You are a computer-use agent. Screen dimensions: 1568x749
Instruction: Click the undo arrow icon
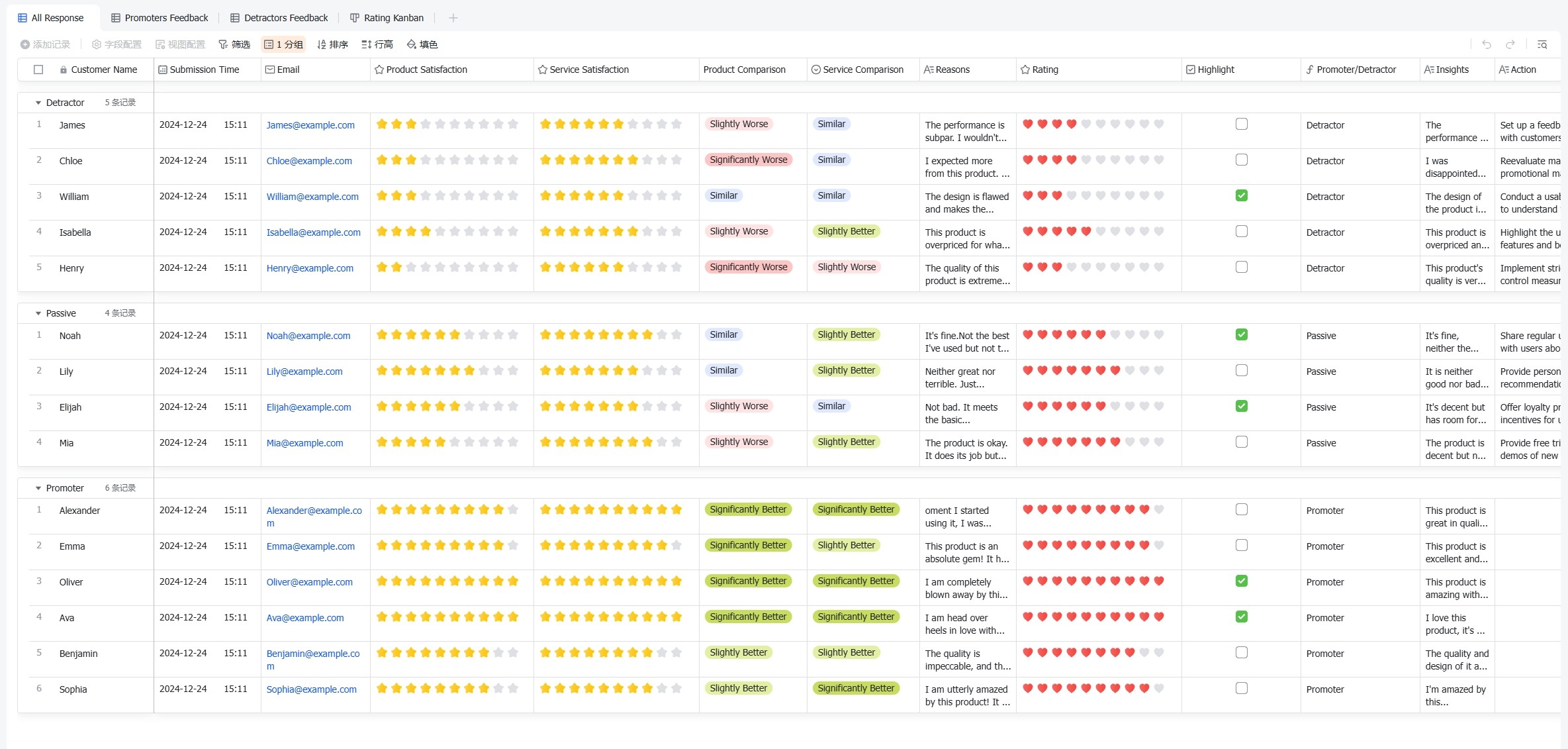[1487, 44]
